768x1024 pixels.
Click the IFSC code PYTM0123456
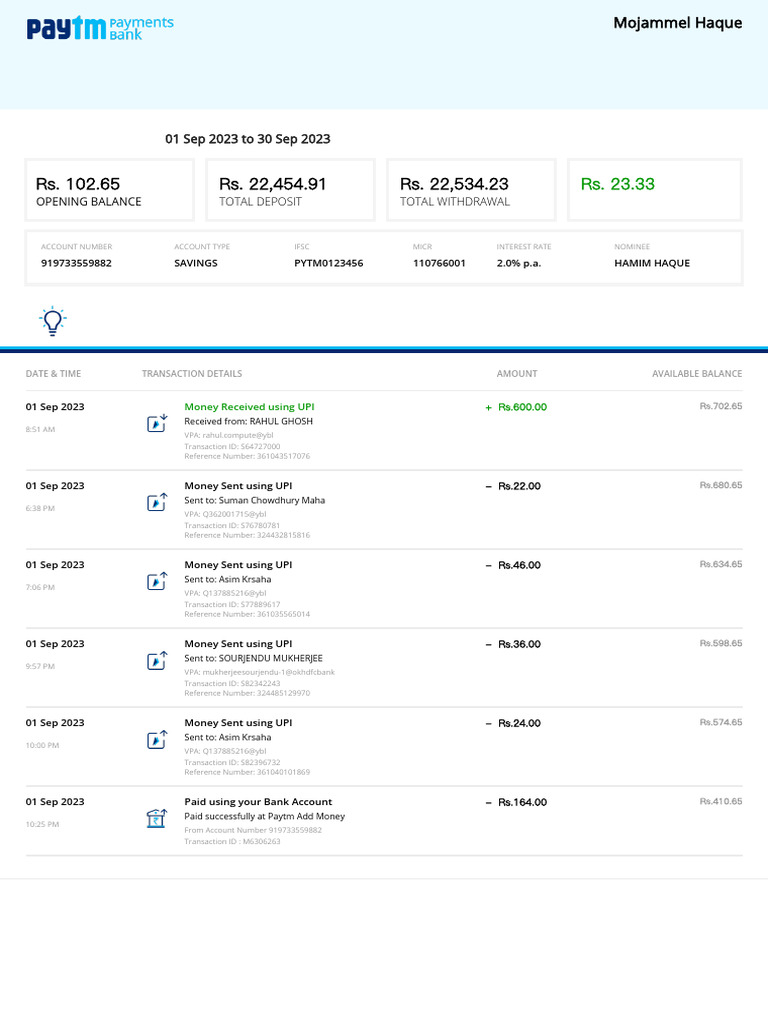click(x=328, y=263)
